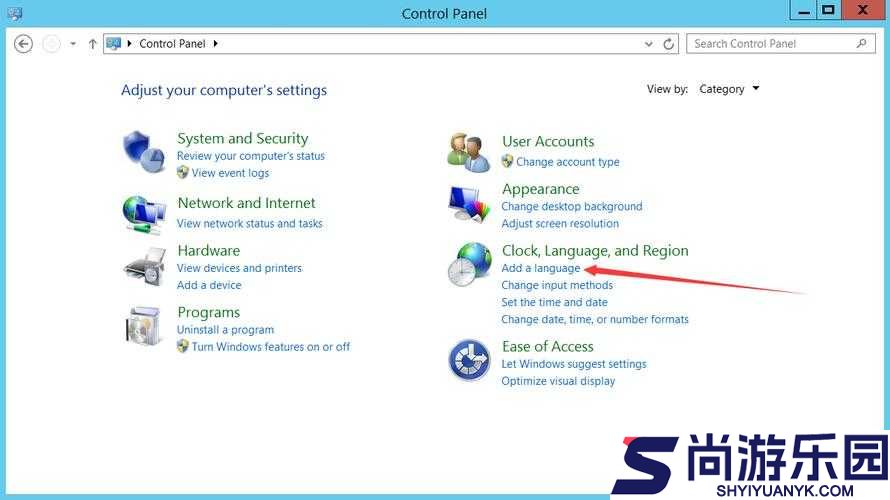
Task: Click the search magnifier icon
Action: coord(862,43)
